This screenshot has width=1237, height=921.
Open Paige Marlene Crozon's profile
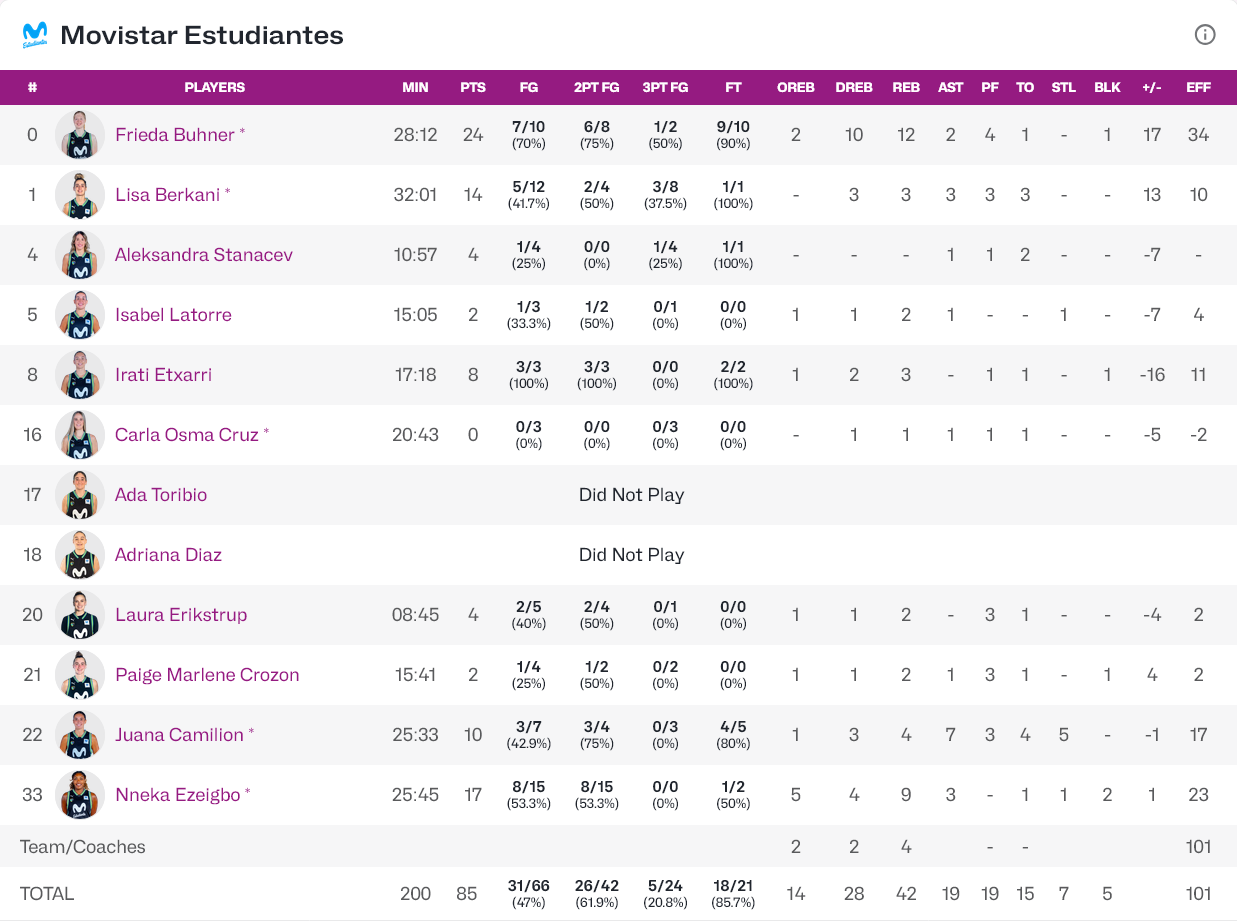coord(207,675)
